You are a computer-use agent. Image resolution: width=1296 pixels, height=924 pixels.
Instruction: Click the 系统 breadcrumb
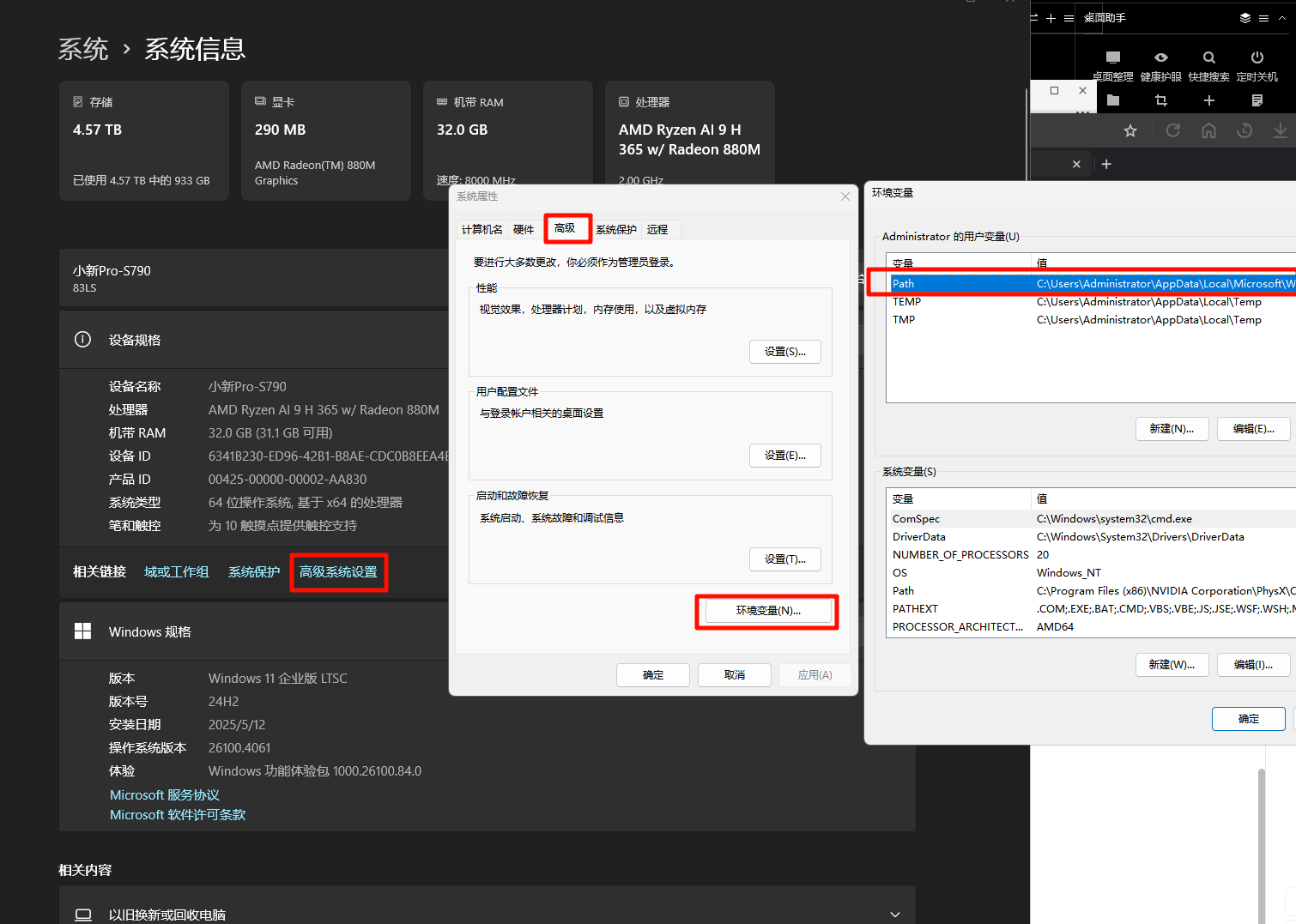coord(83,49)
